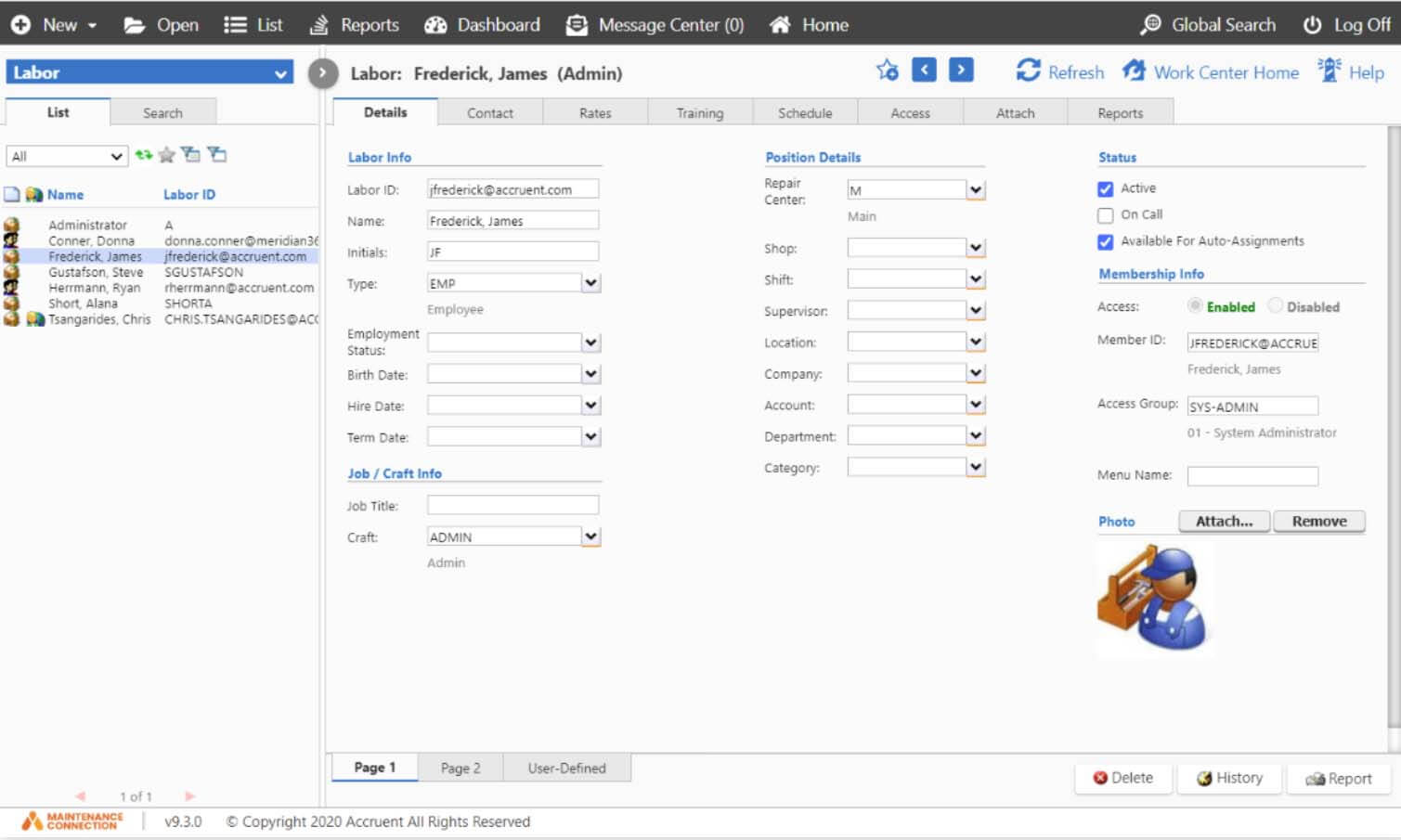Go to next labor record arrow
This screenshot has height=840, width=1401.
coord(961,71)
